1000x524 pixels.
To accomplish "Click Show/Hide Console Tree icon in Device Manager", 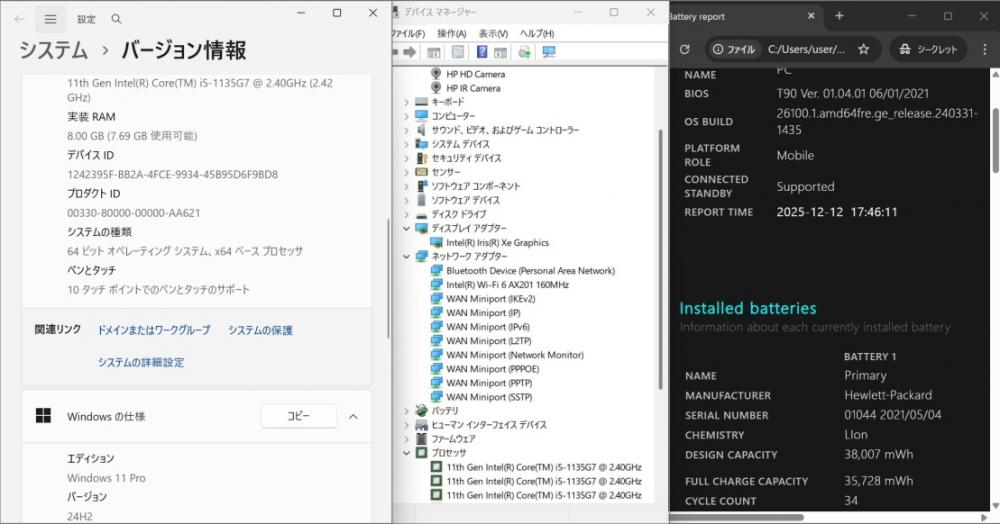I will (x=434, y=52).
